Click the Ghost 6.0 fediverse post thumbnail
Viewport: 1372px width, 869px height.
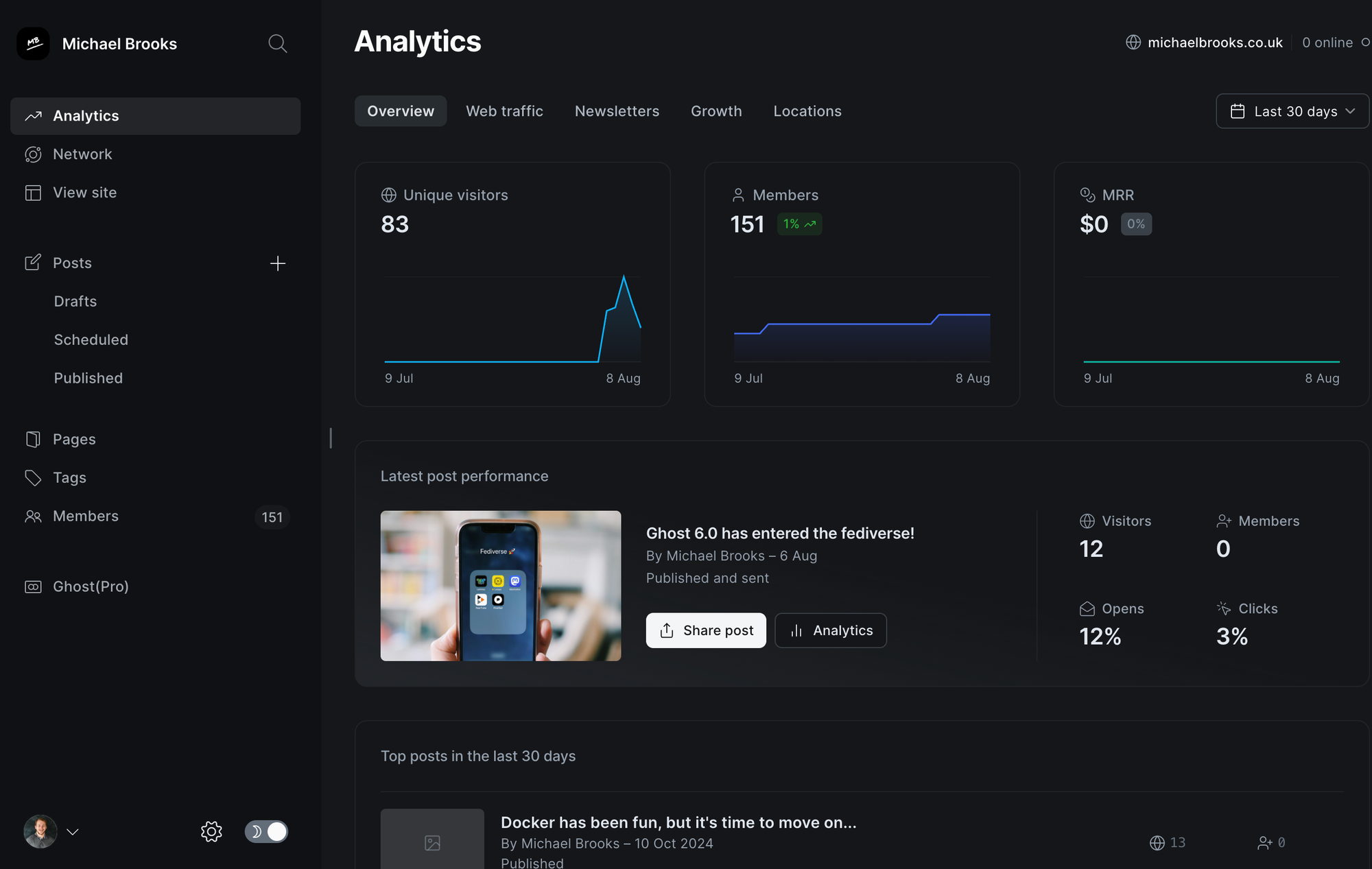[x=501, y=586]
